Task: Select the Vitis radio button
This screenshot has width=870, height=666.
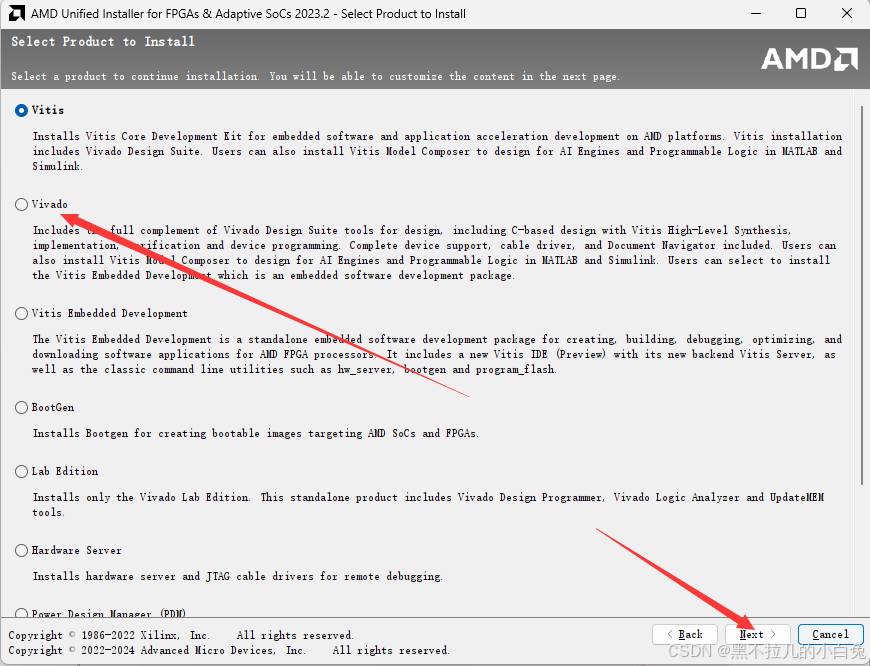Action: tap(21, 110)
